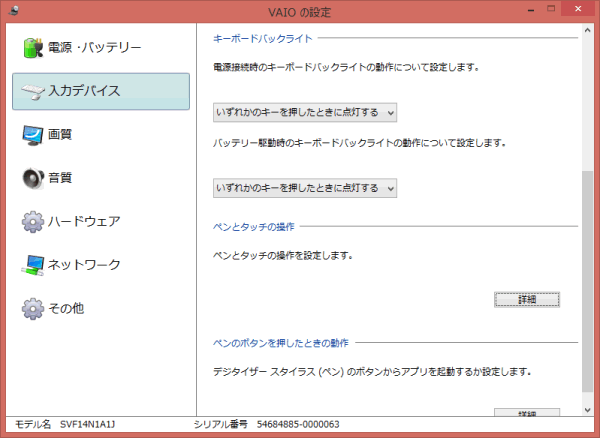Click the scroll up arrow
This screenshot has height=438, width=600.
click(x=588, y=30)
